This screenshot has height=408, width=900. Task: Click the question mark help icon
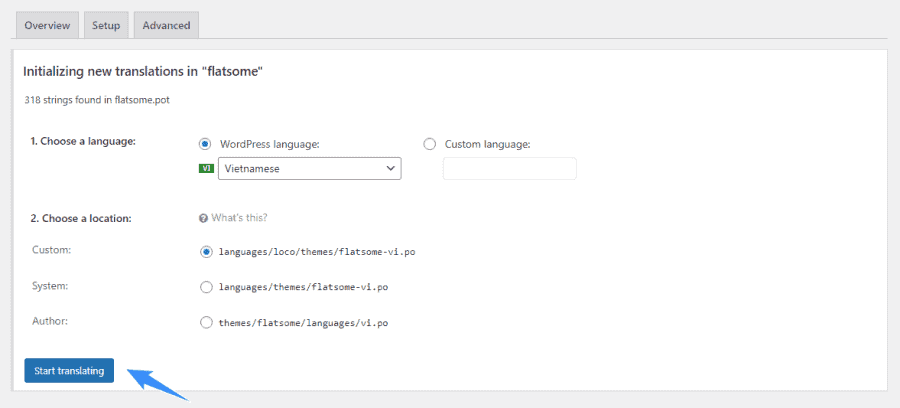click(x=203, y=218)
